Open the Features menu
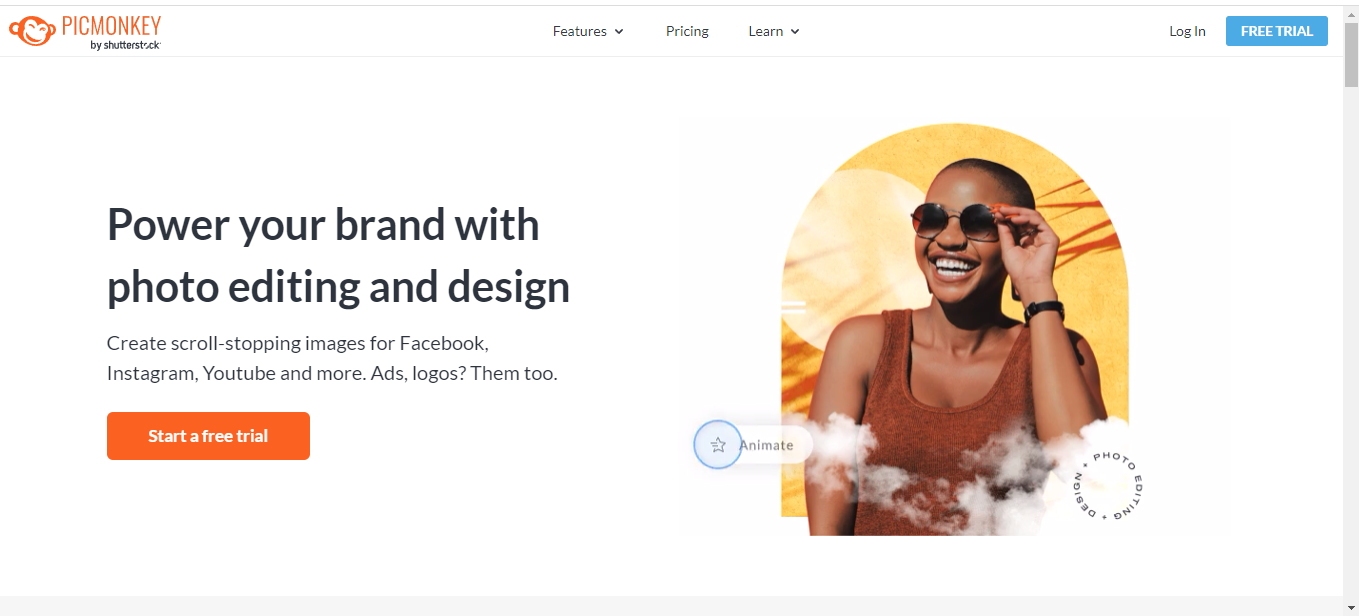This screenshot has width=1359, height=616. 588,31
